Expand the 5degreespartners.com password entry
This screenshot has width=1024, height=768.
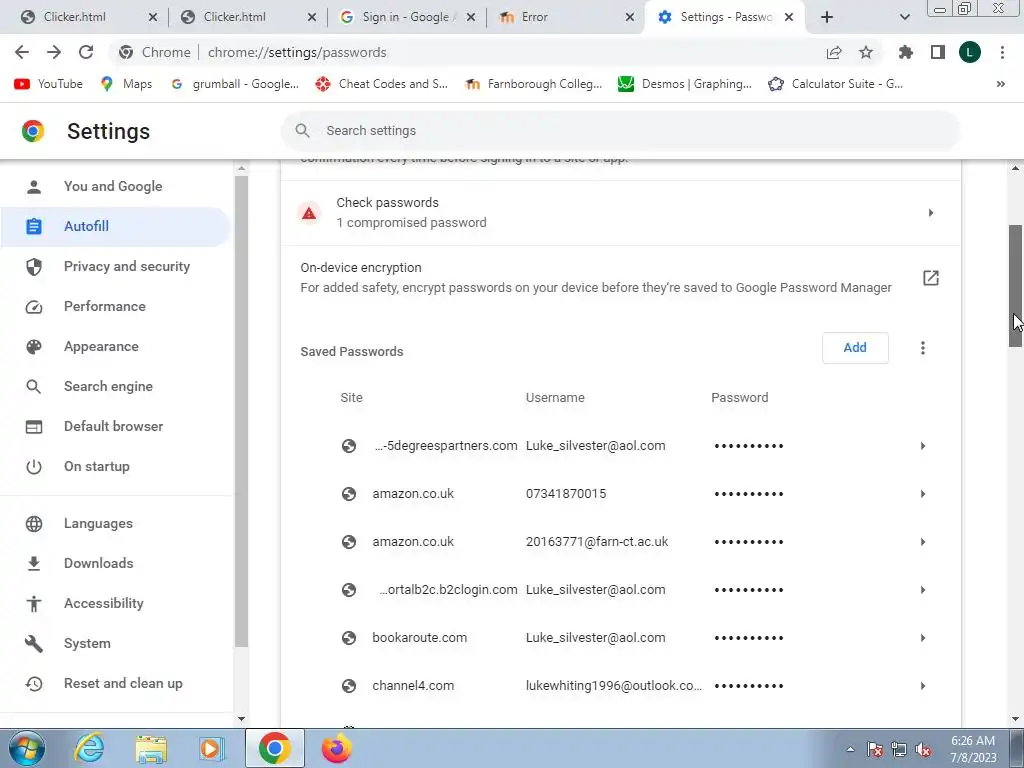coord(923,446)
